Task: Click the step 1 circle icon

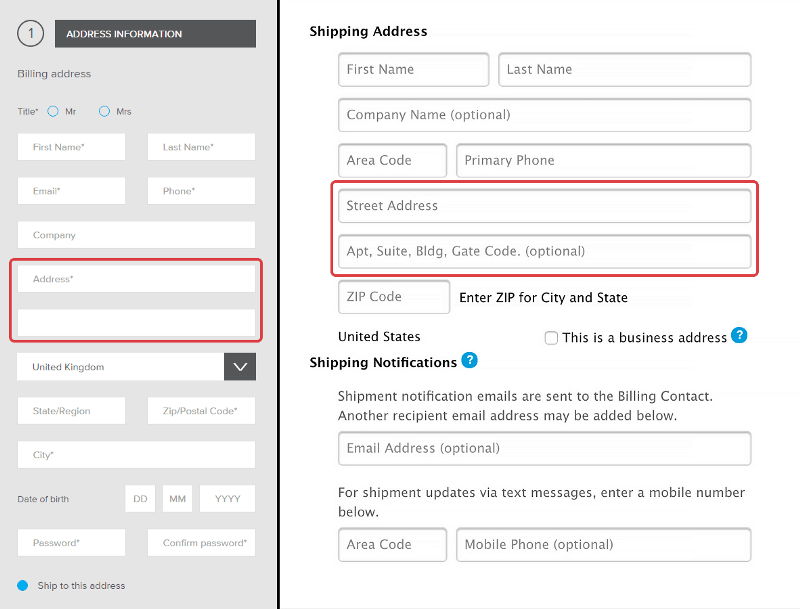Action: 31,34
